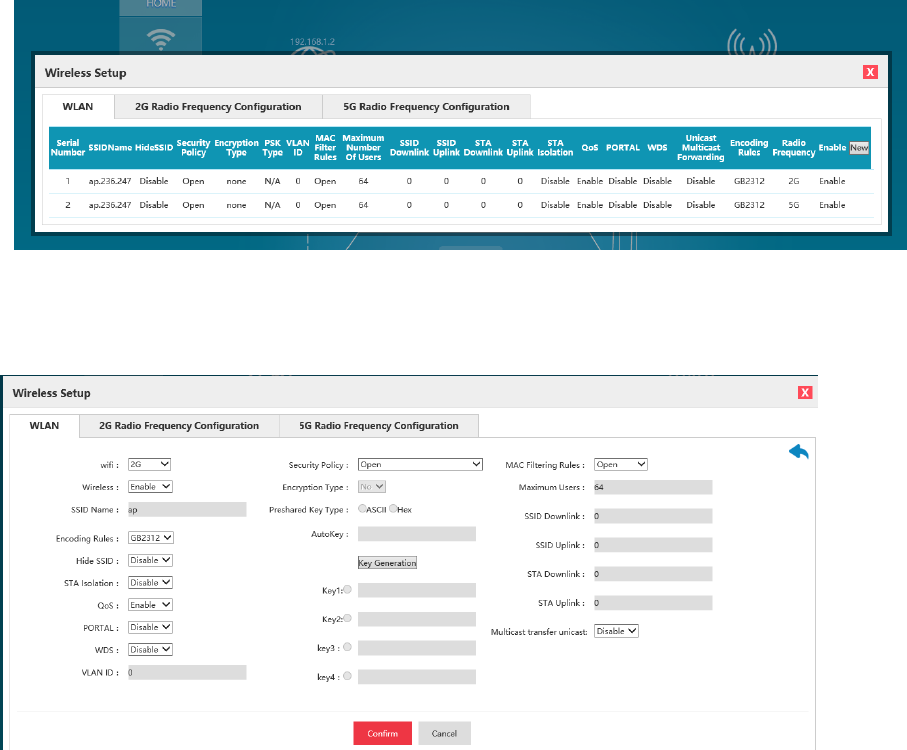Open the Encryption Type dropdown
907x750 pixels.
(x=371, y=487)
